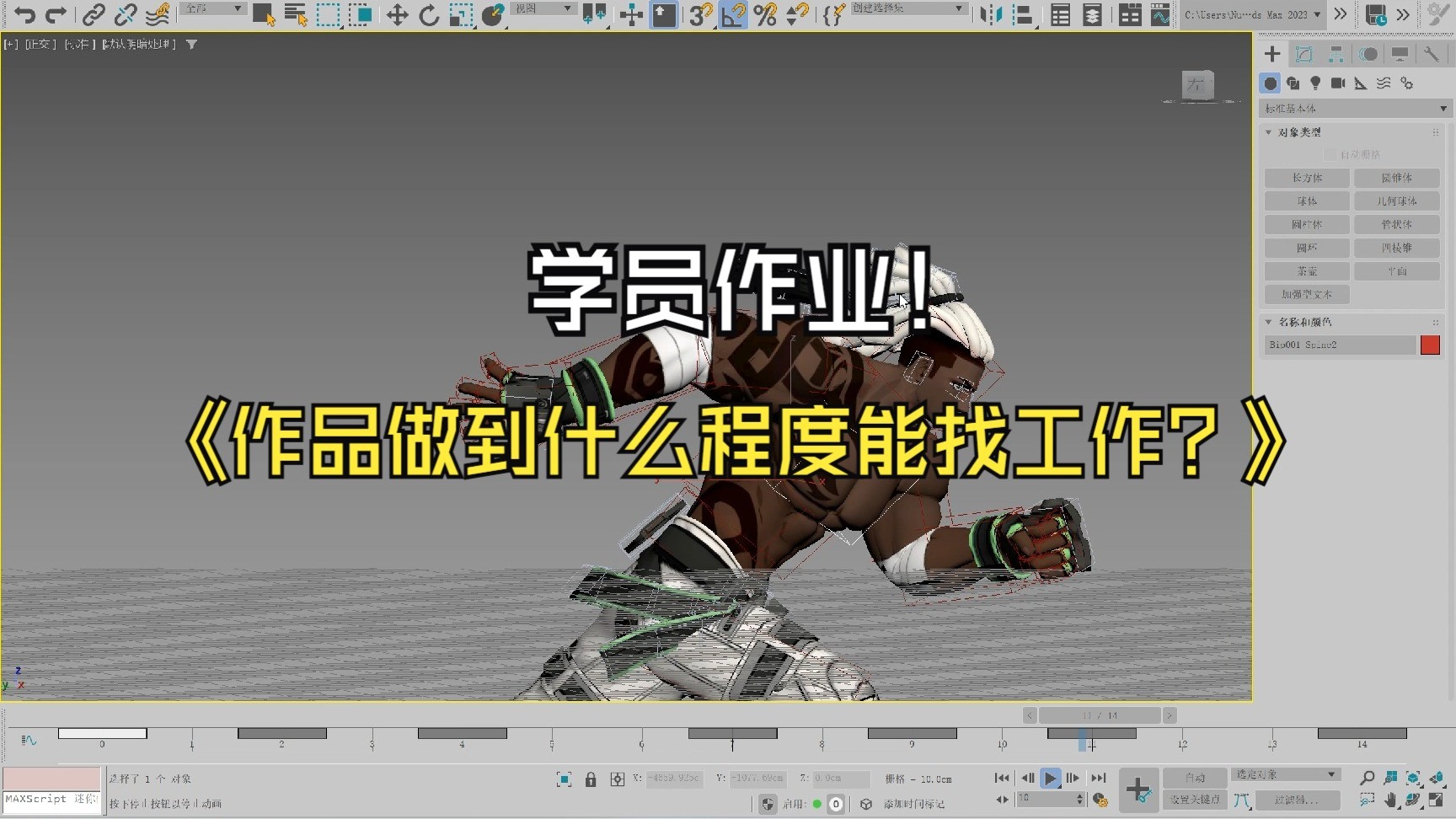Click the Bind to Space Warp icon

(x=158, y=14)
